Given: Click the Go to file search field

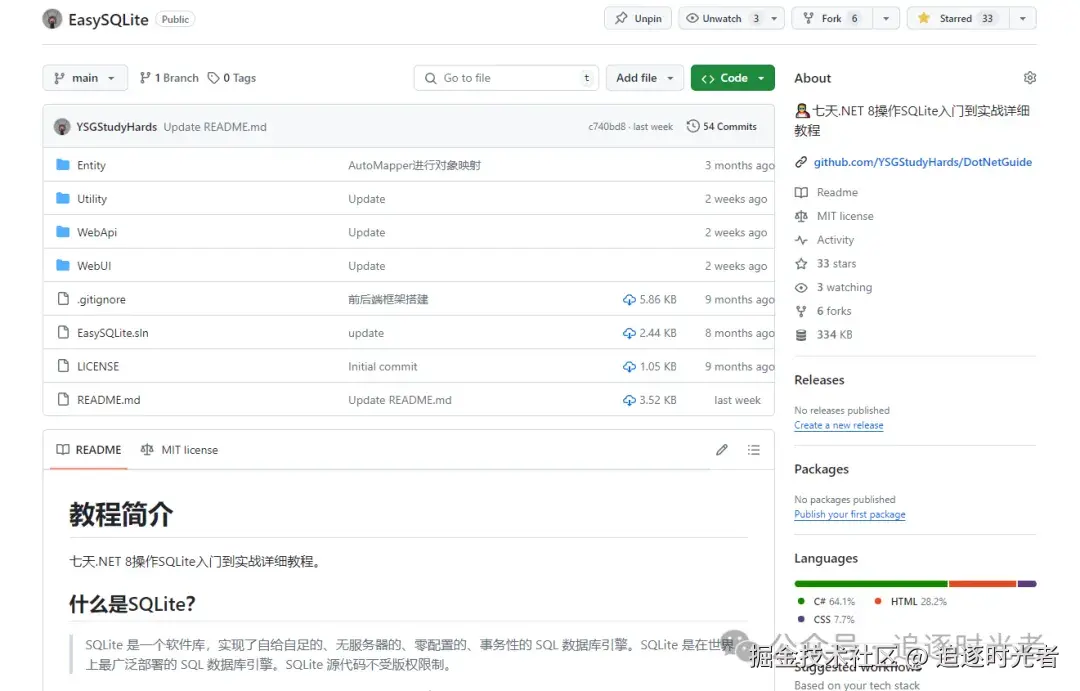Looking at the screenshot, I should [506, 78].
